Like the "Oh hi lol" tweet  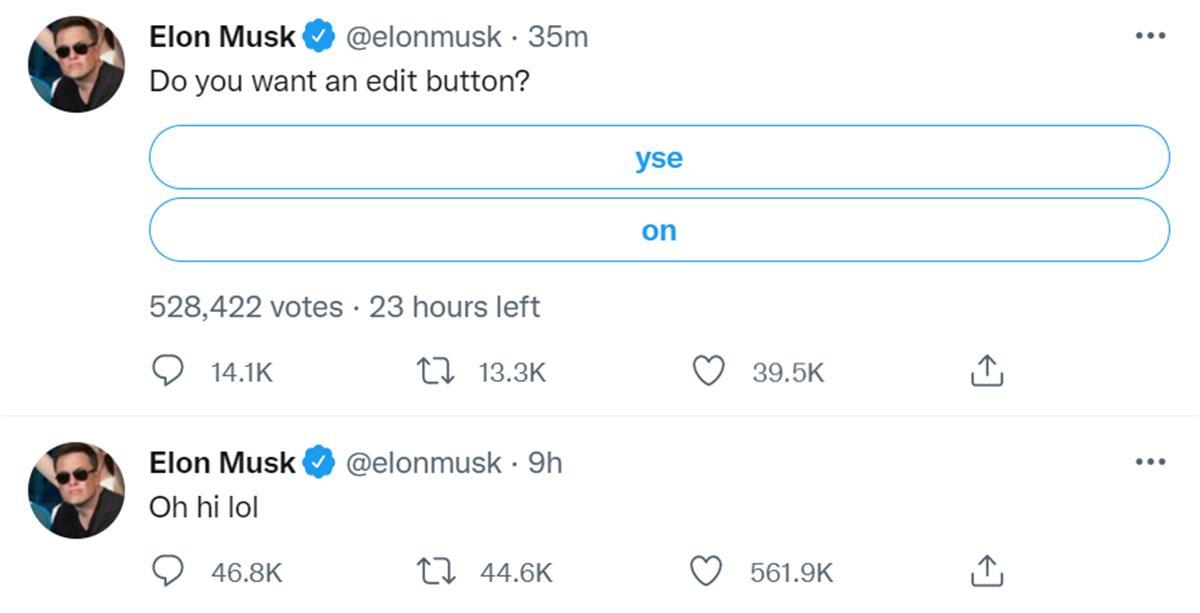click(707, 572)
